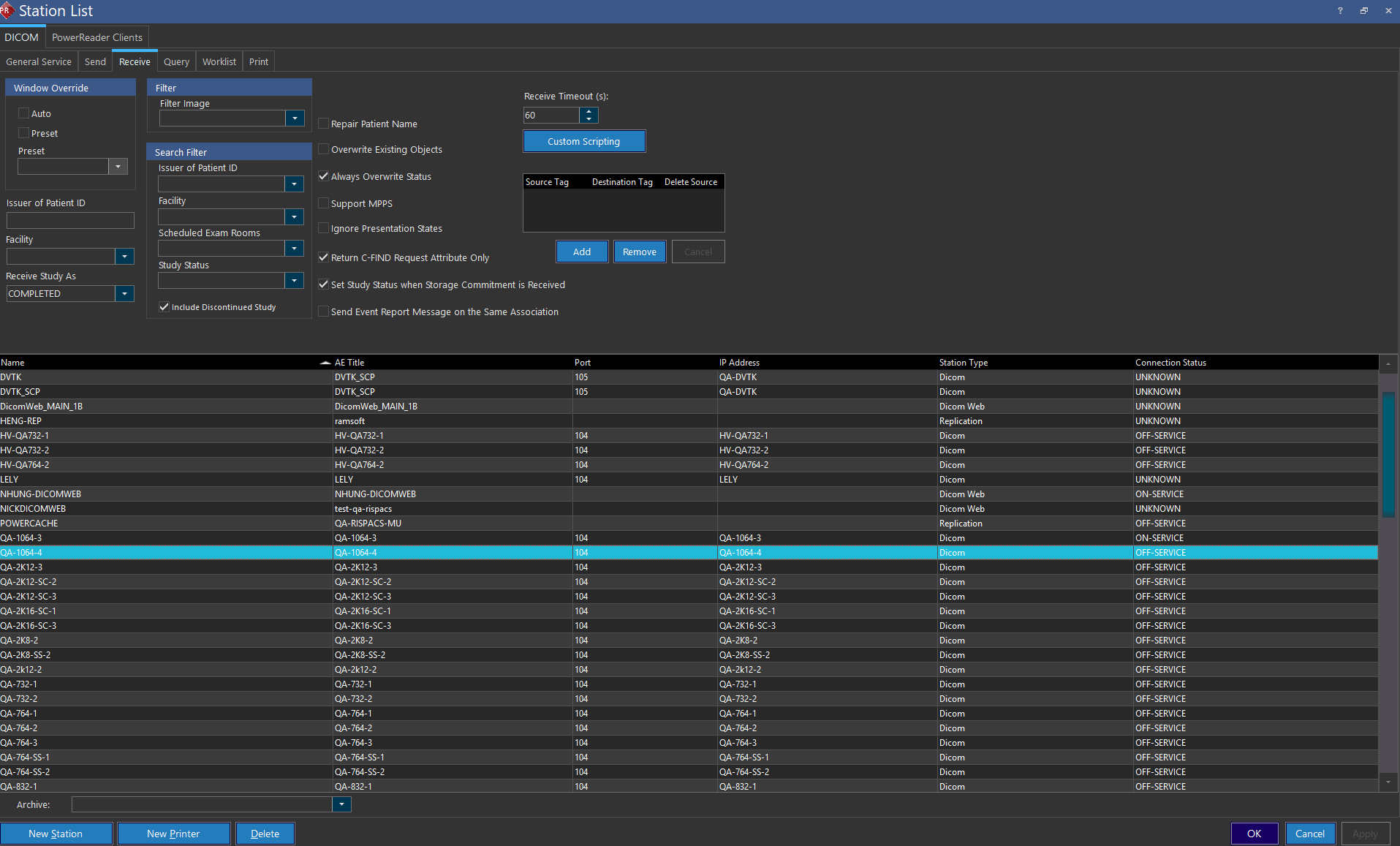This screenshot has height=846, width=1400.
Task: Select the NHUNG-DICOMWEB station row
Action: tap(41, 494)
